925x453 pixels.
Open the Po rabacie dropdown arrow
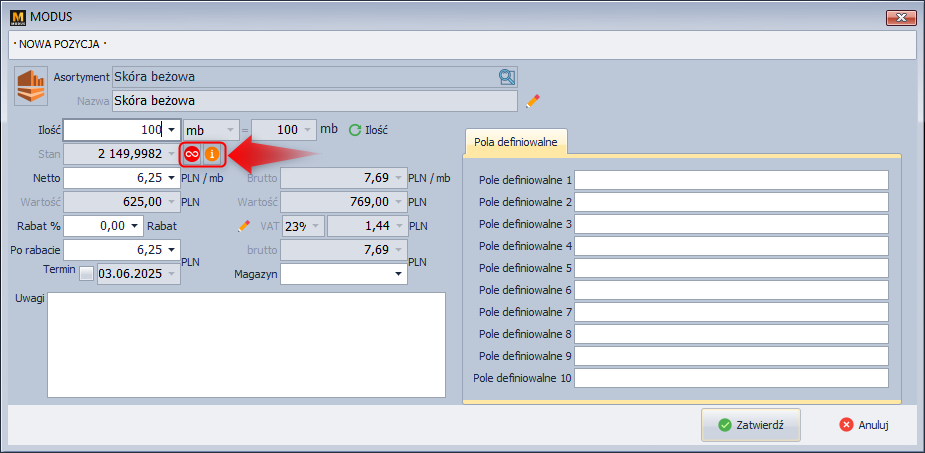click(172, 249)
